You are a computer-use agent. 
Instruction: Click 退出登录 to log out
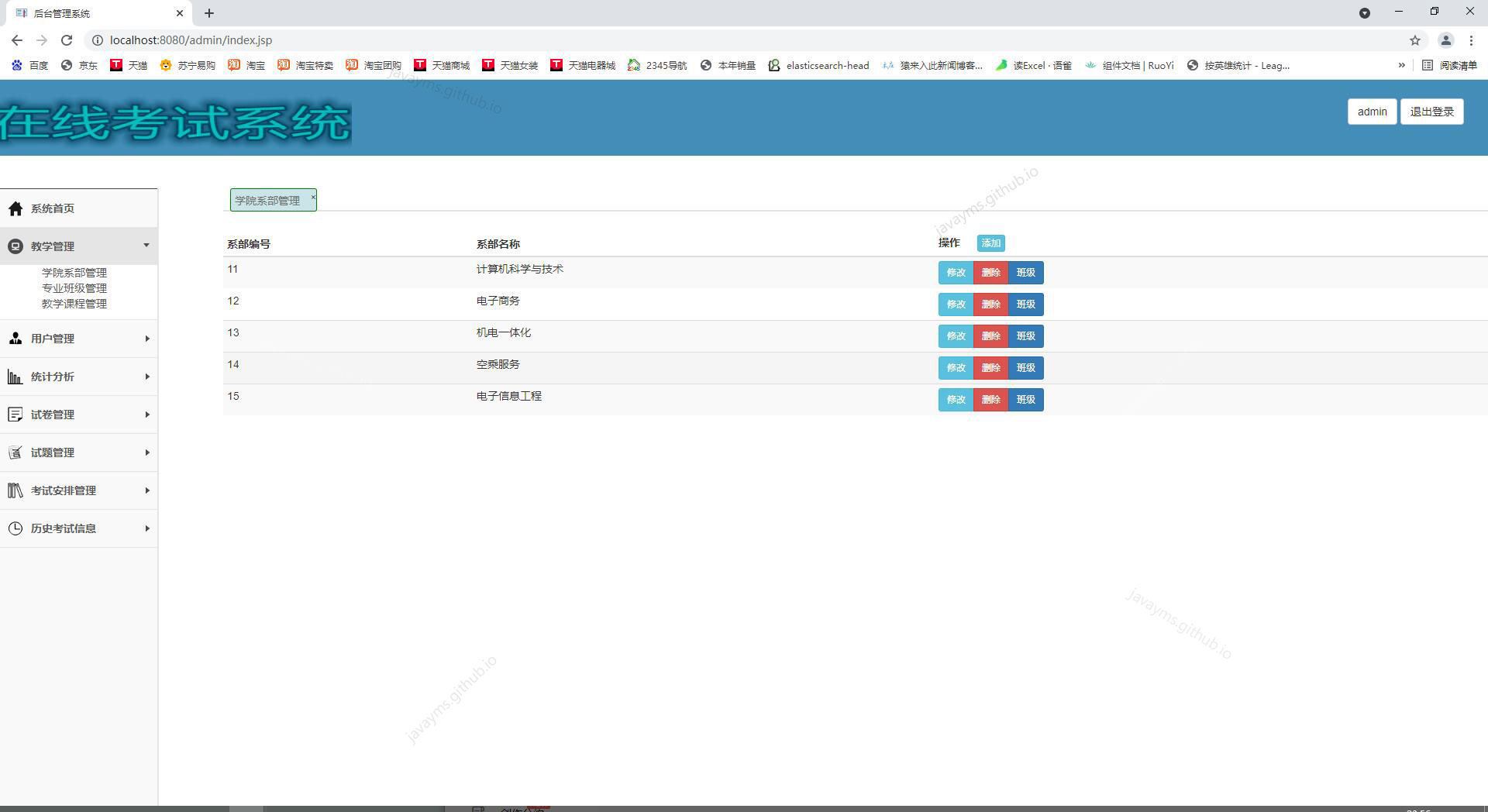tap(1431, 111)
